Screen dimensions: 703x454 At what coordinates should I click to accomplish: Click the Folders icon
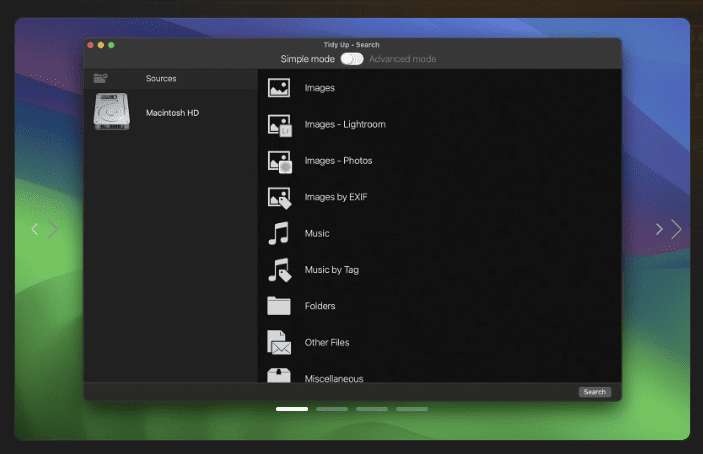point(279,306)
